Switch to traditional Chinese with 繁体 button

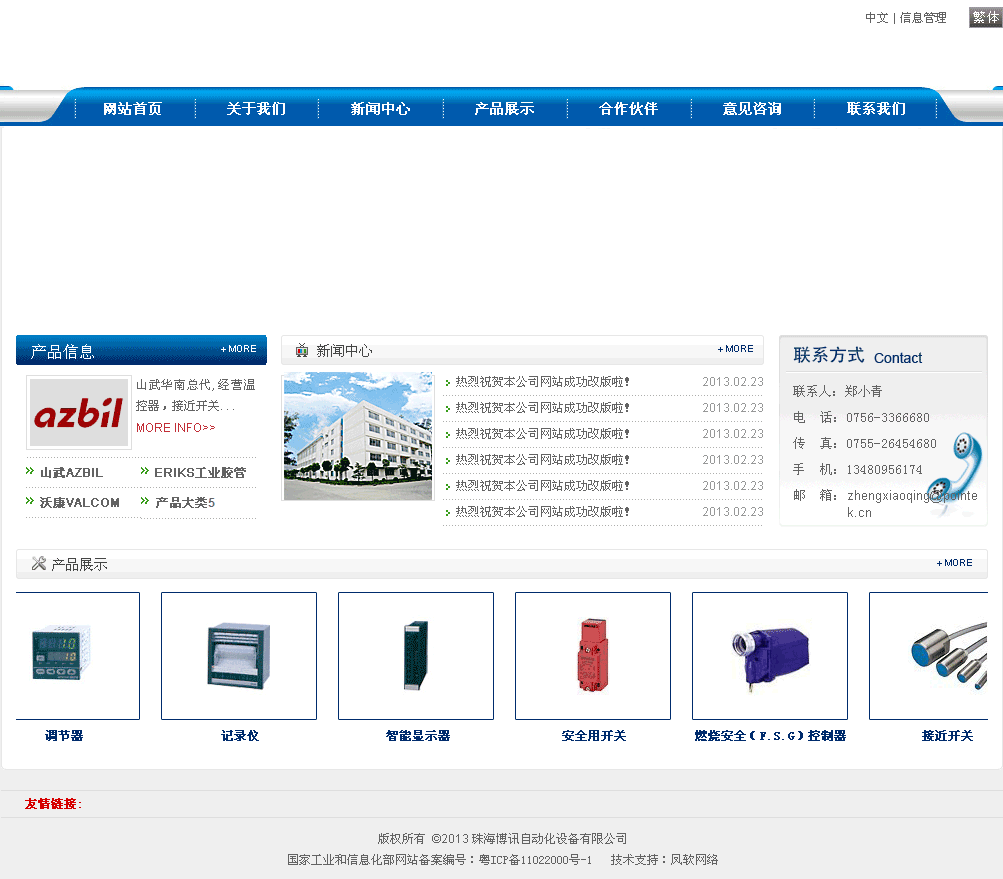coord(985,17)
